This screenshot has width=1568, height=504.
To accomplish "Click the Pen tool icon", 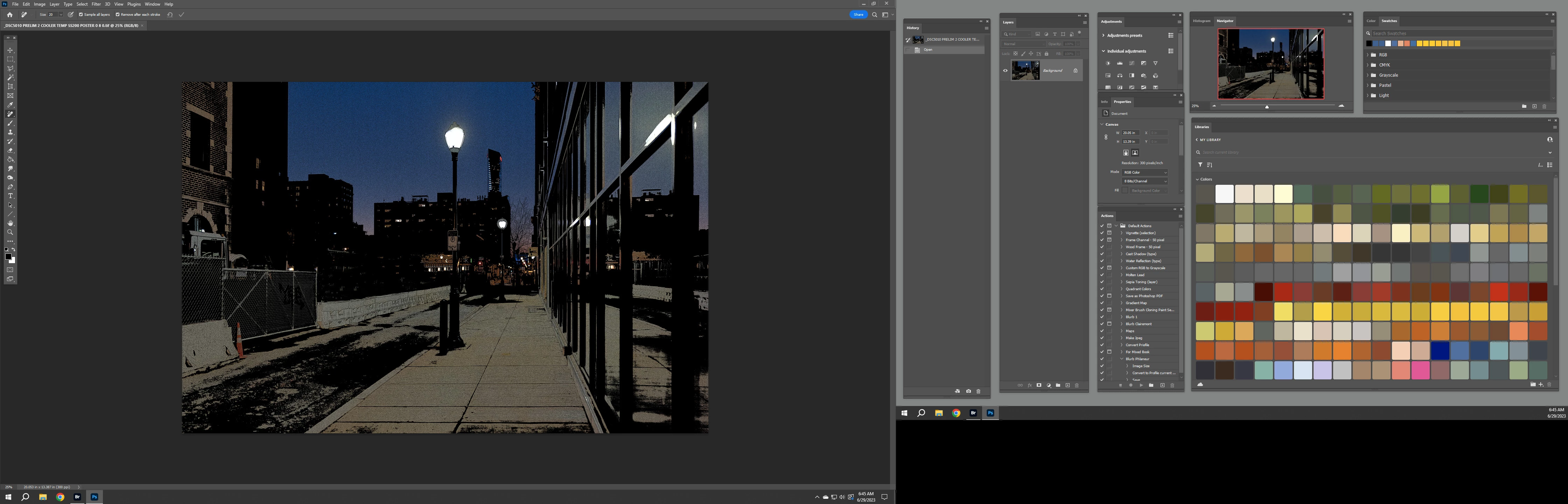I will coord(10,187).
